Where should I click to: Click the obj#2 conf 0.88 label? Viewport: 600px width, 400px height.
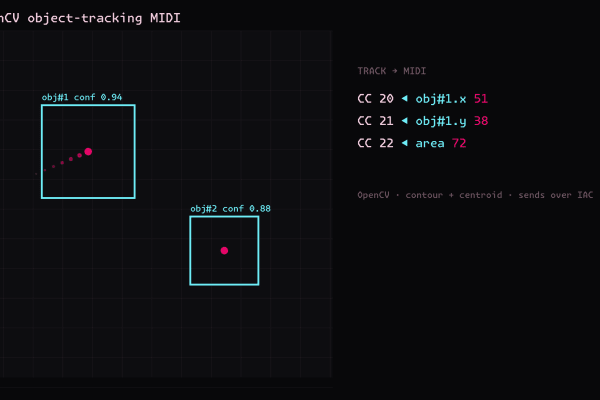point(230,209)
